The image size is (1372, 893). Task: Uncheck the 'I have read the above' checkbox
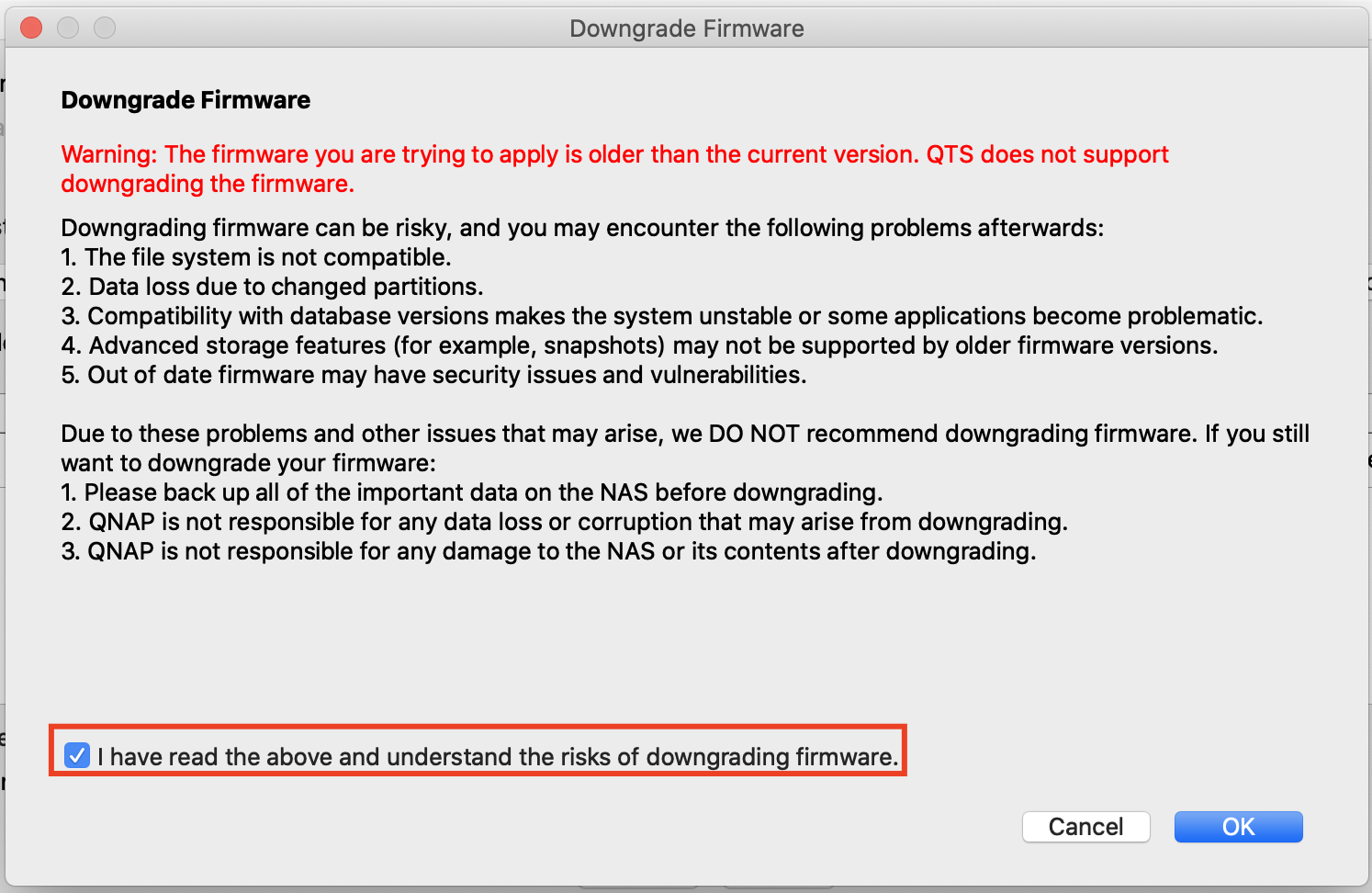pyautogui.click(x=77, y=756)
